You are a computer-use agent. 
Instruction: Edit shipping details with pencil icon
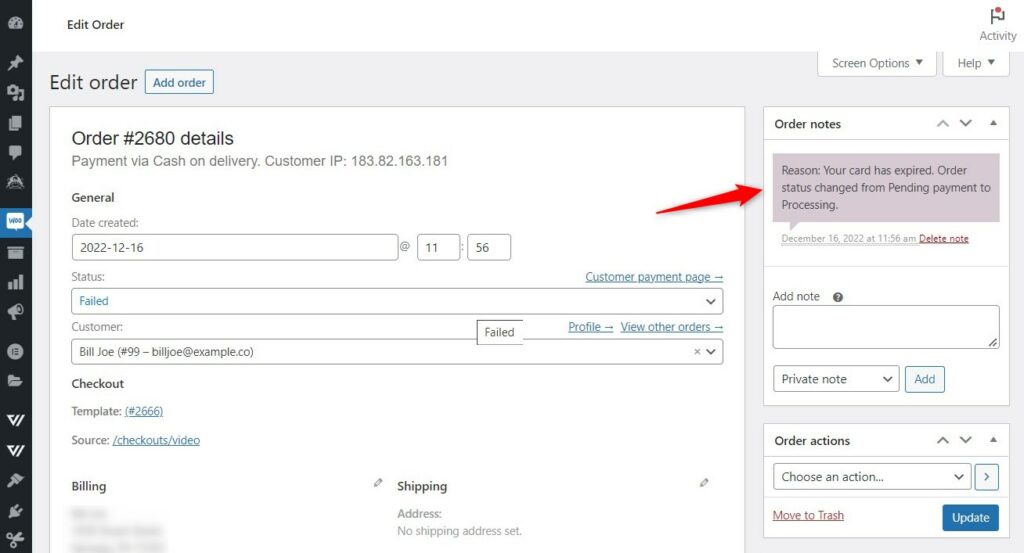[x=703, y=483]
